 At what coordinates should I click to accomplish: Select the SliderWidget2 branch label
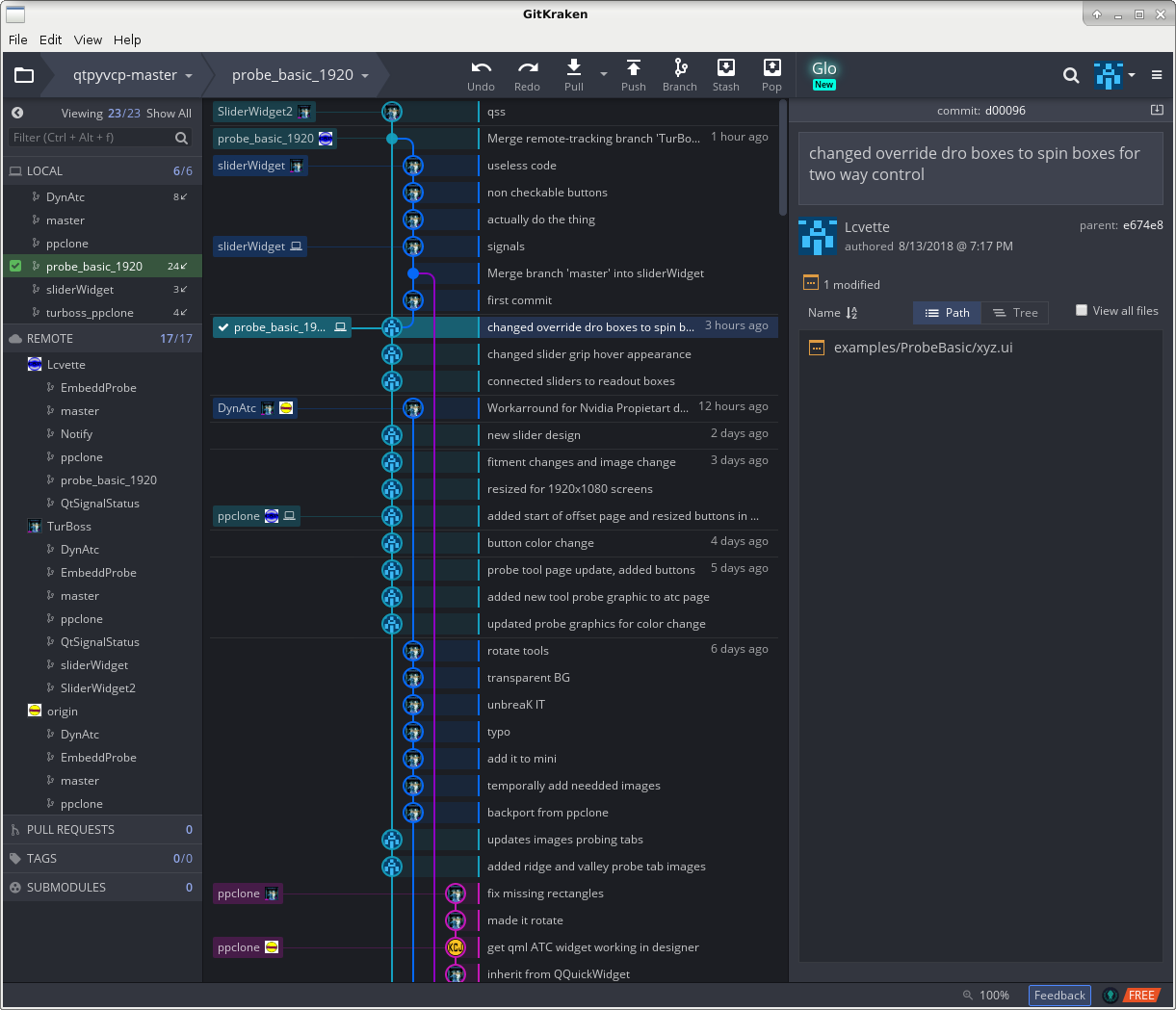264,112
